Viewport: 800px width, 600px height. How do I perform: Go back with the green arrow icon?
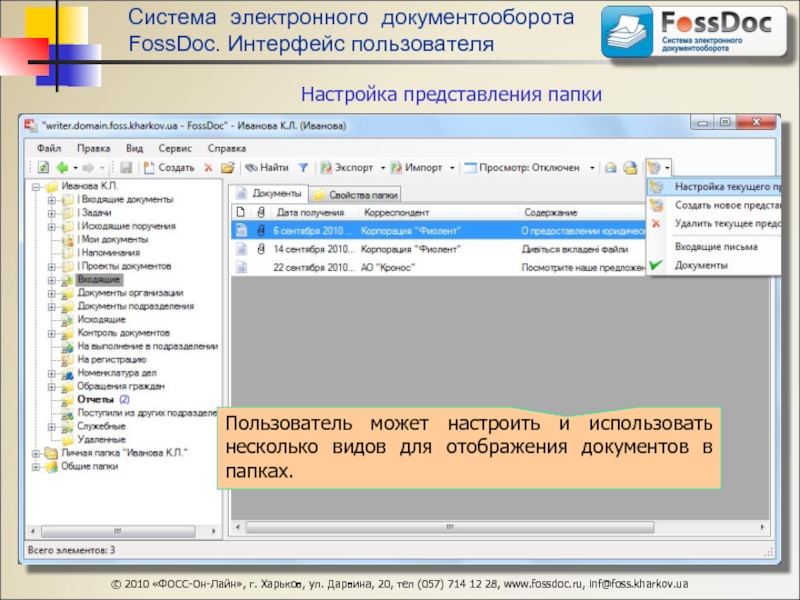62,167
